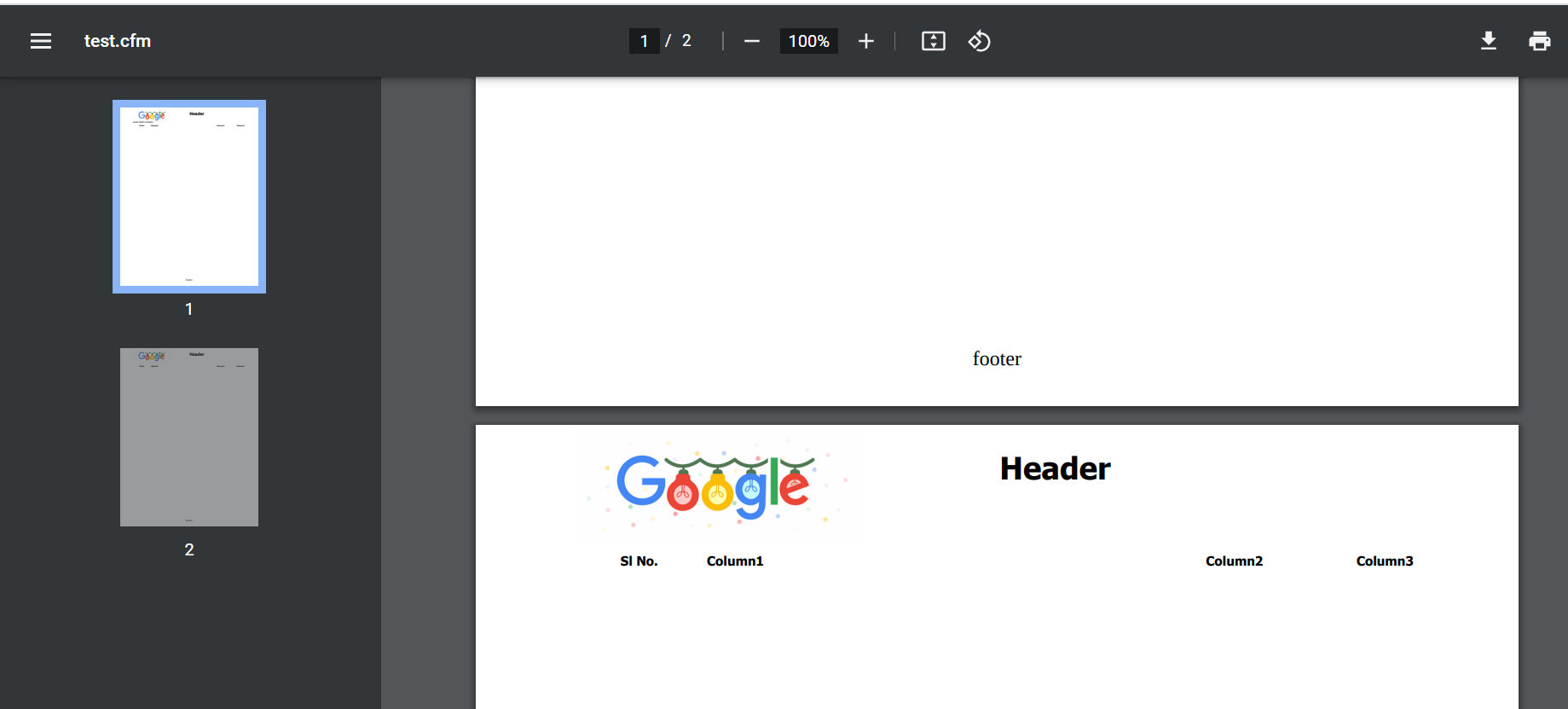1568x709 pixels.
Task: Select page 2 thumbnail in sidebar
Action: coord(189,437)
